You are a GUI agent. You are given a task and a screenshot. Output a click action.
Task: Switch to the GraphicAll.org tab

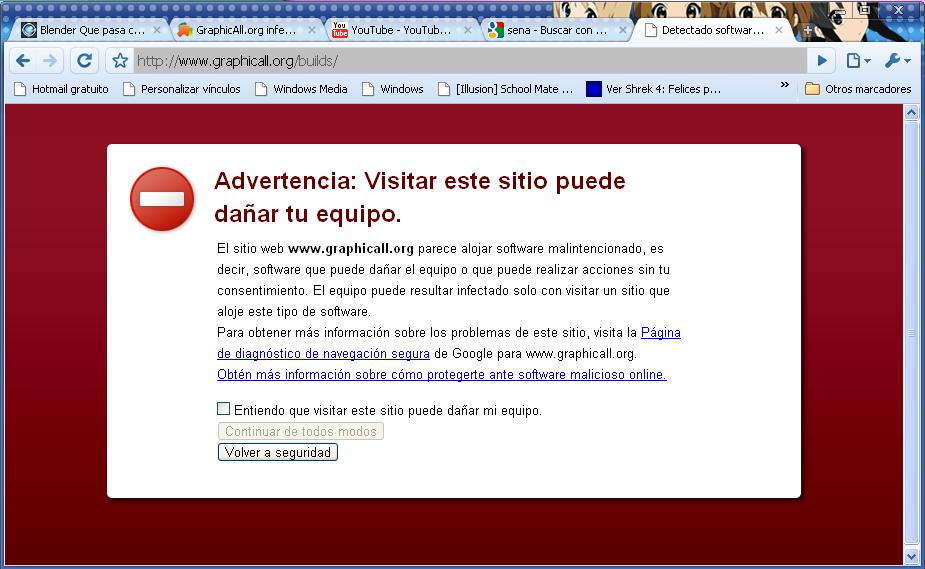246,30
